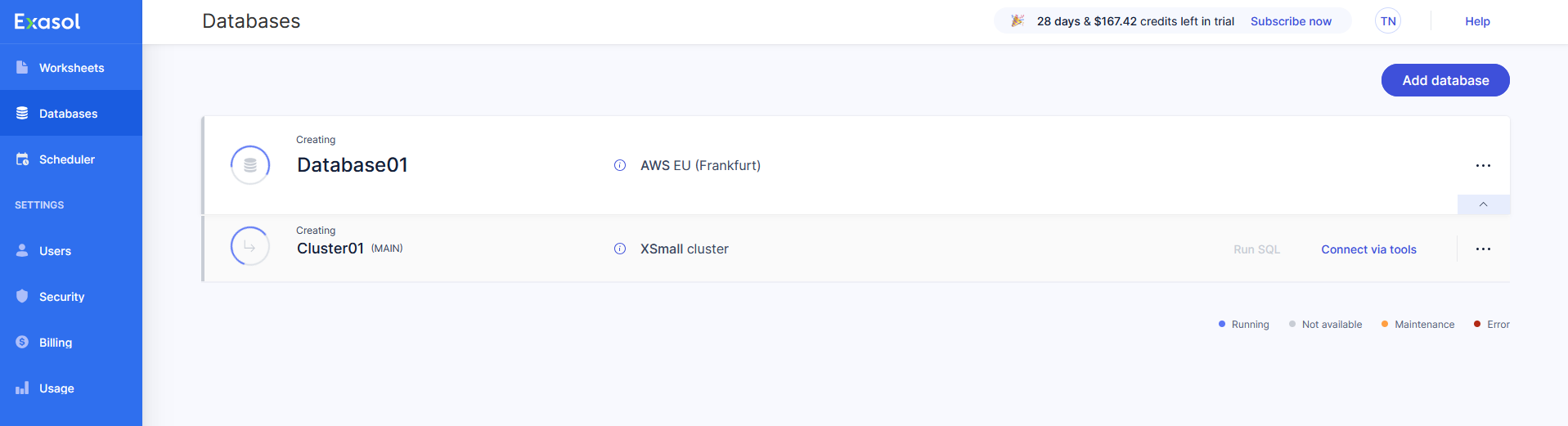
Task: Click info icon beside AWS EU (Frankfurt)
Action: 620,165
